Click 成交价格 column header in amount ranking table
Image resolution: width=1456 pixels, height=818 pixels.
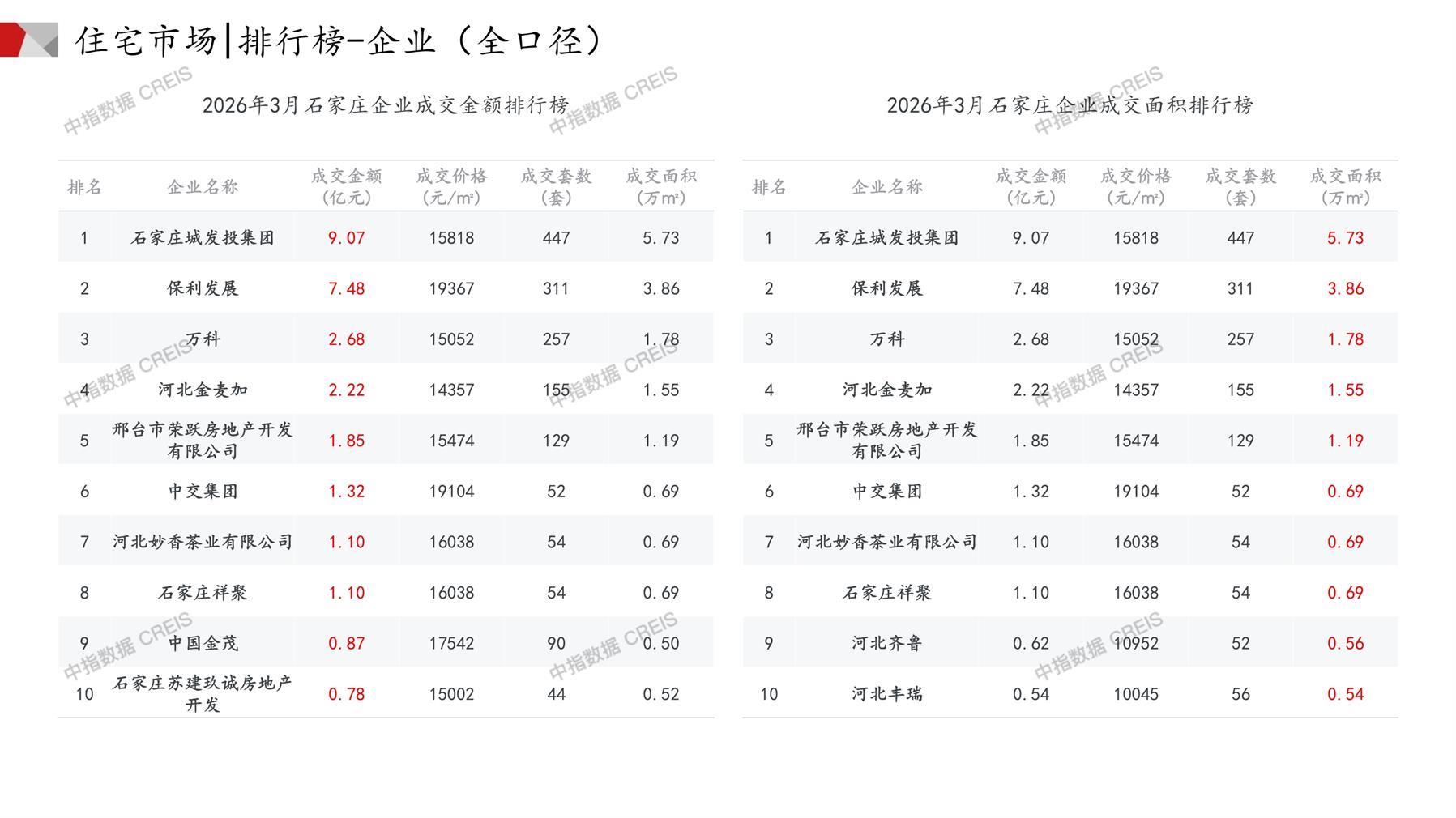pos(451,186)
